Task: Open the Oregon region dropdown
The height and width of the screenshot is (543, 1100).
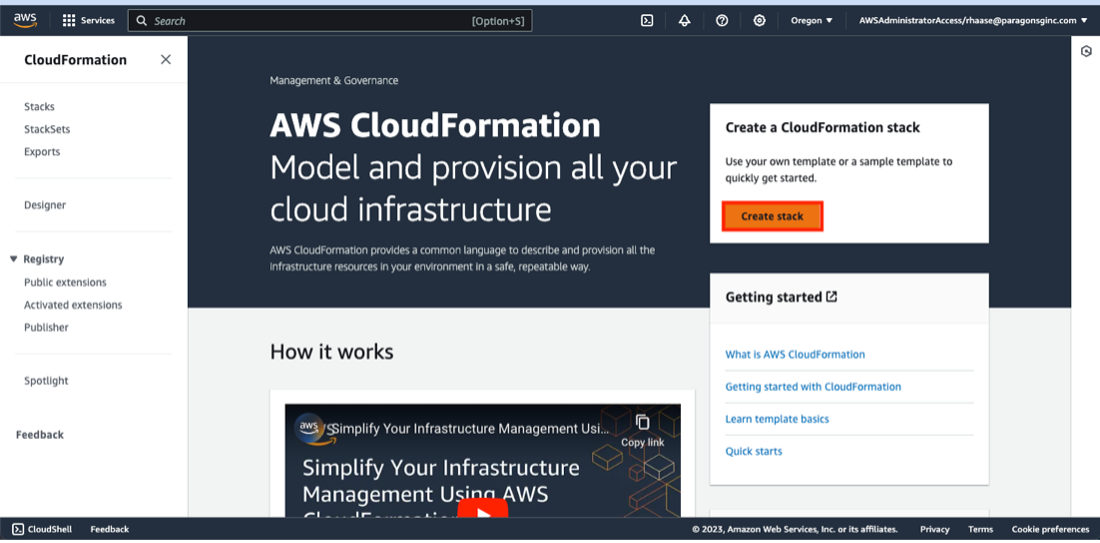Action: coord(812,20)
